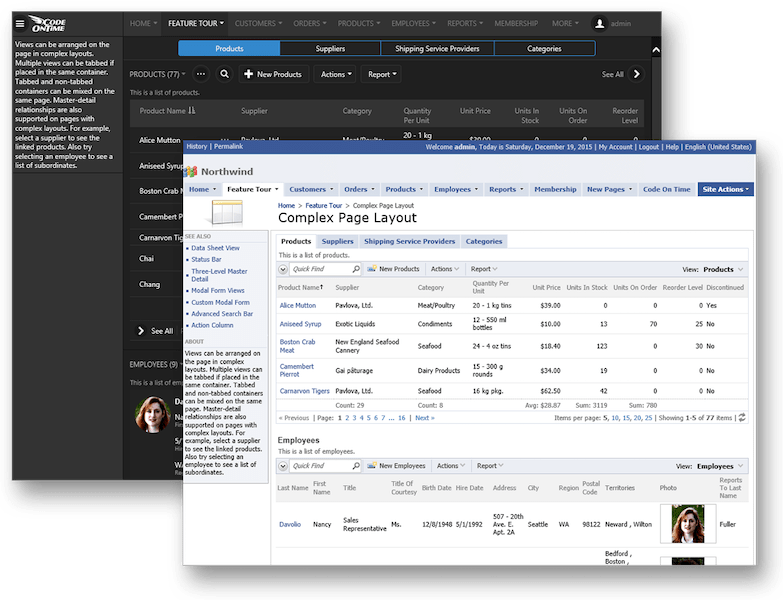Open Reports menu in Northwind window
The image size is (783, 600).
tap(506, 189)
